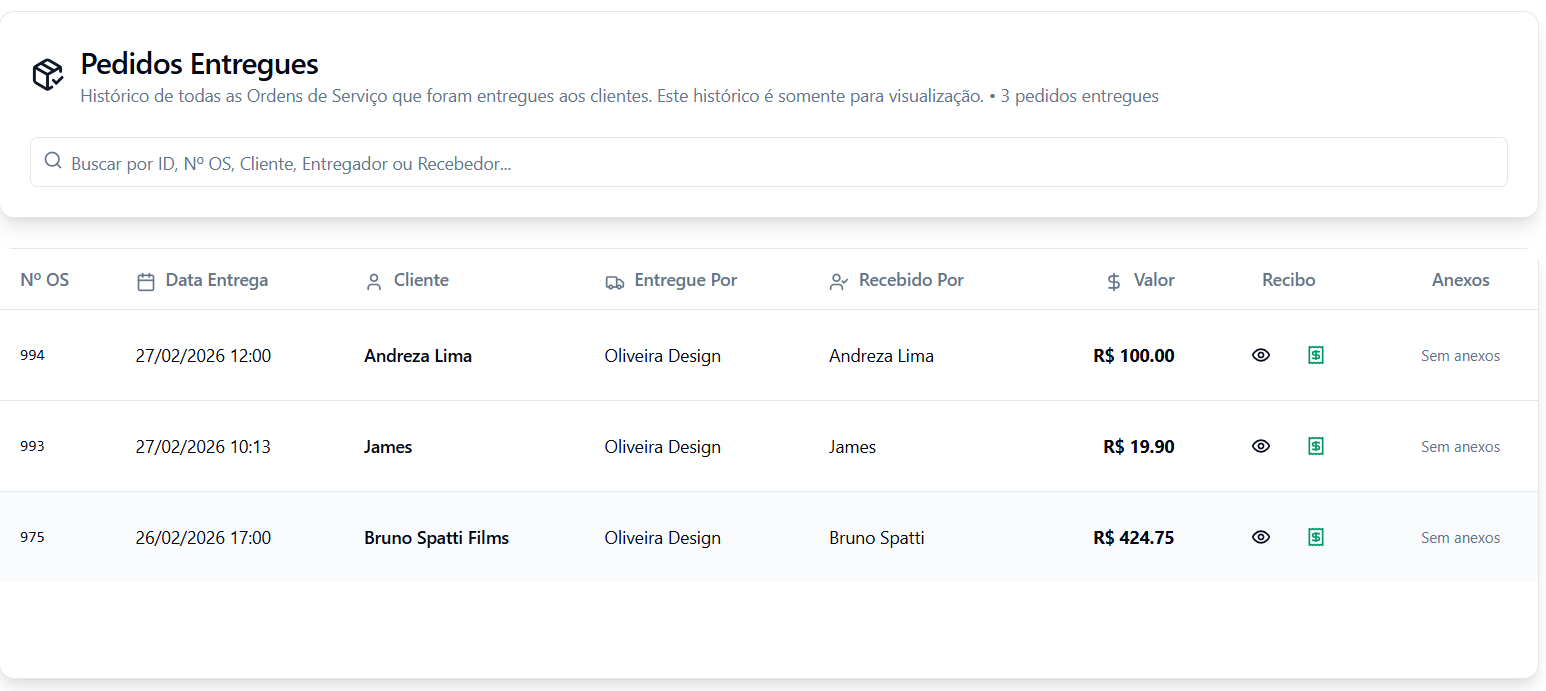Click the magnifier icon in the search bar
This screenshot has height=691, width=1546.
[x=53, y=161]
